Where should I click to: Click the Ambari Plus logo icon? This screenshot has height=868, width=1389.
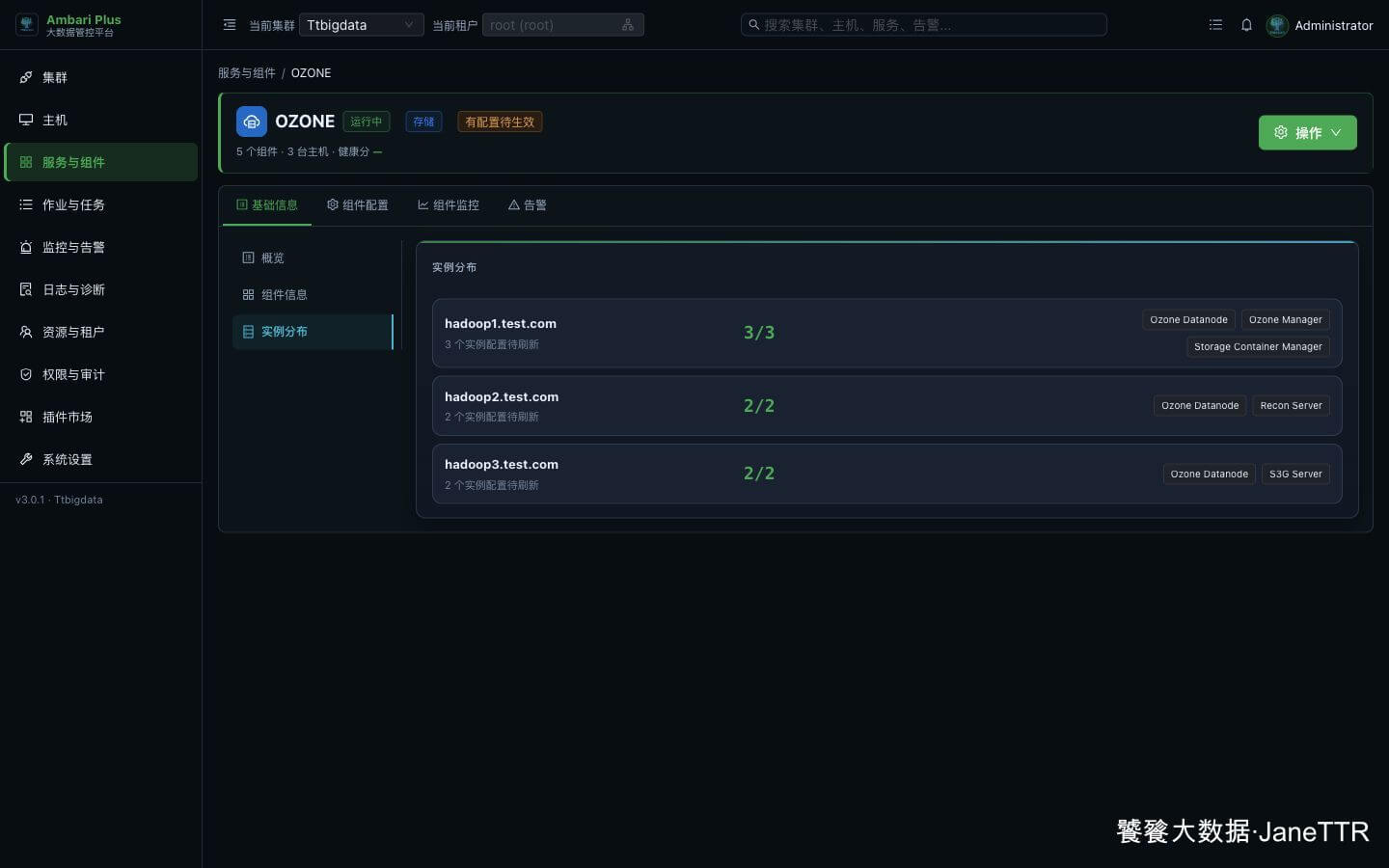click(27, 25)
